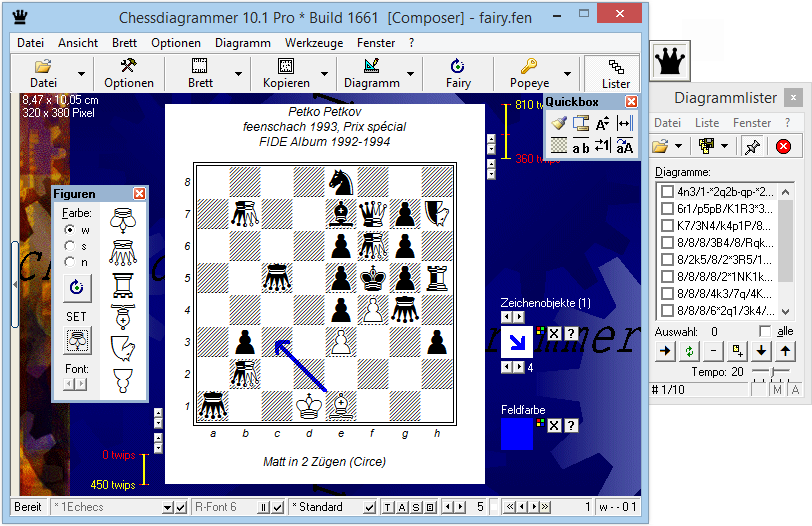Click the Brett toolbar icon

click(199, 66)
